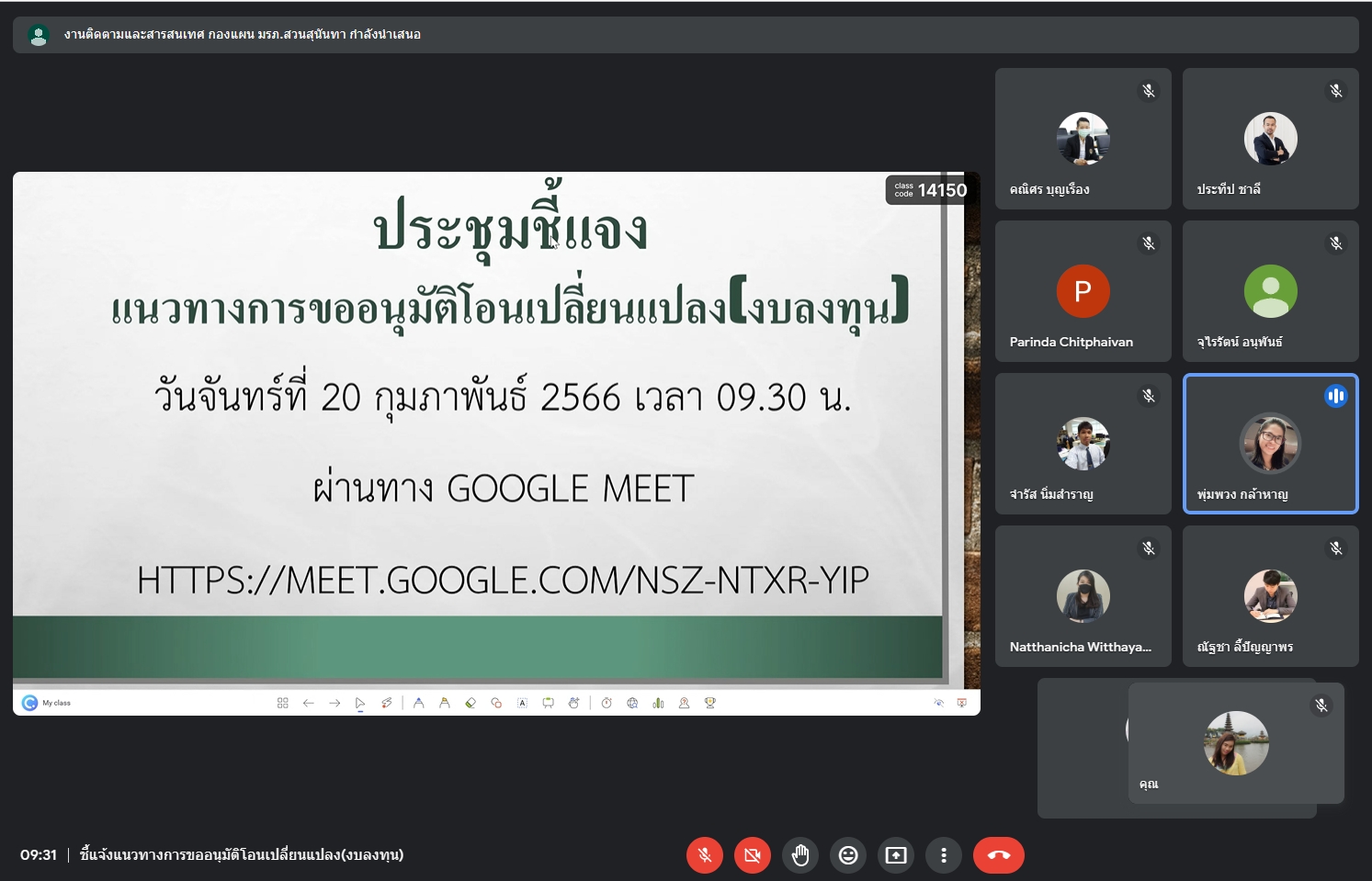Click the present now screen share icon
Screen dimensions: 1372x881
coord(896,855)
